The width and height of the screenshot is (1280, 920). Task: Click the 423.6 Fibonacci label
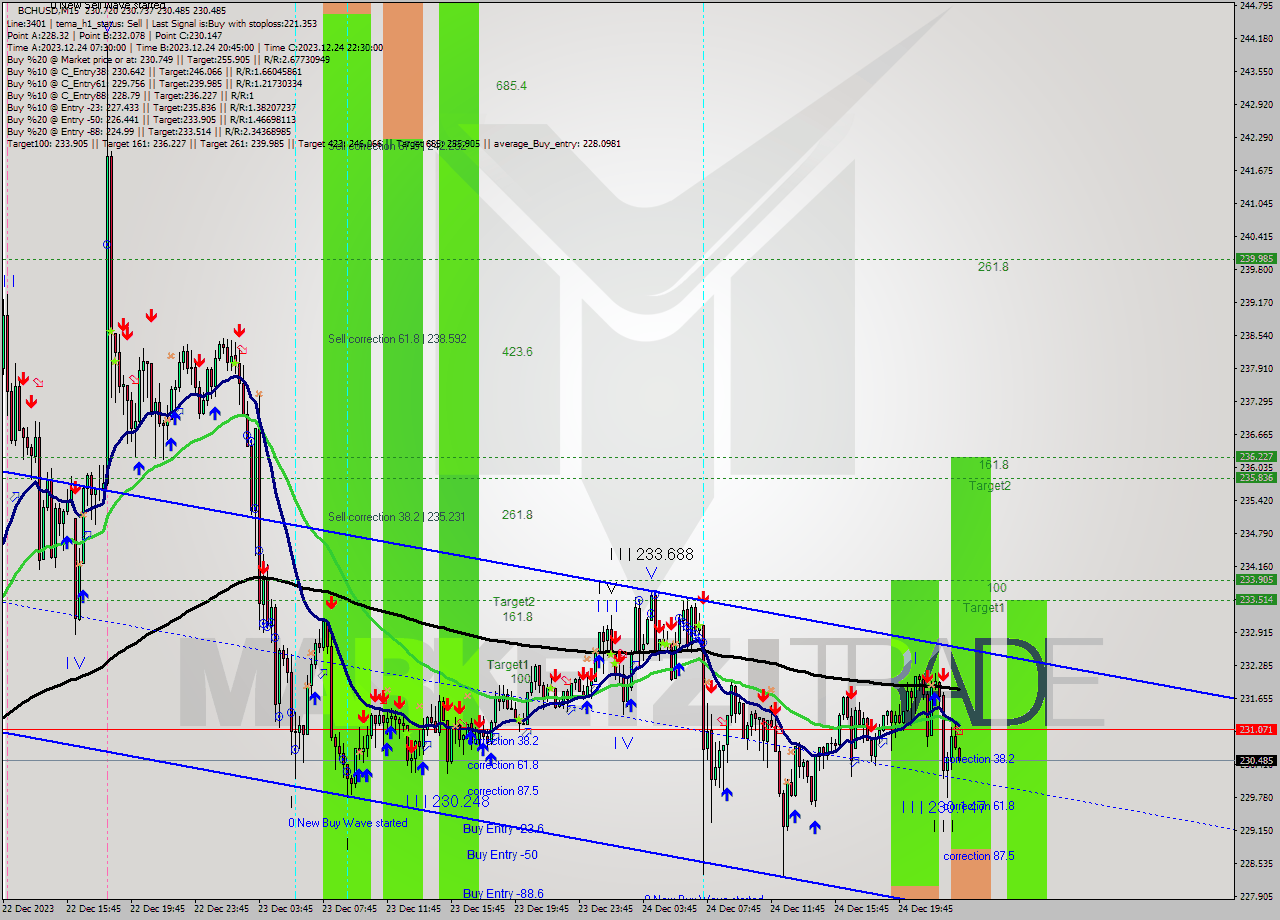517,352
